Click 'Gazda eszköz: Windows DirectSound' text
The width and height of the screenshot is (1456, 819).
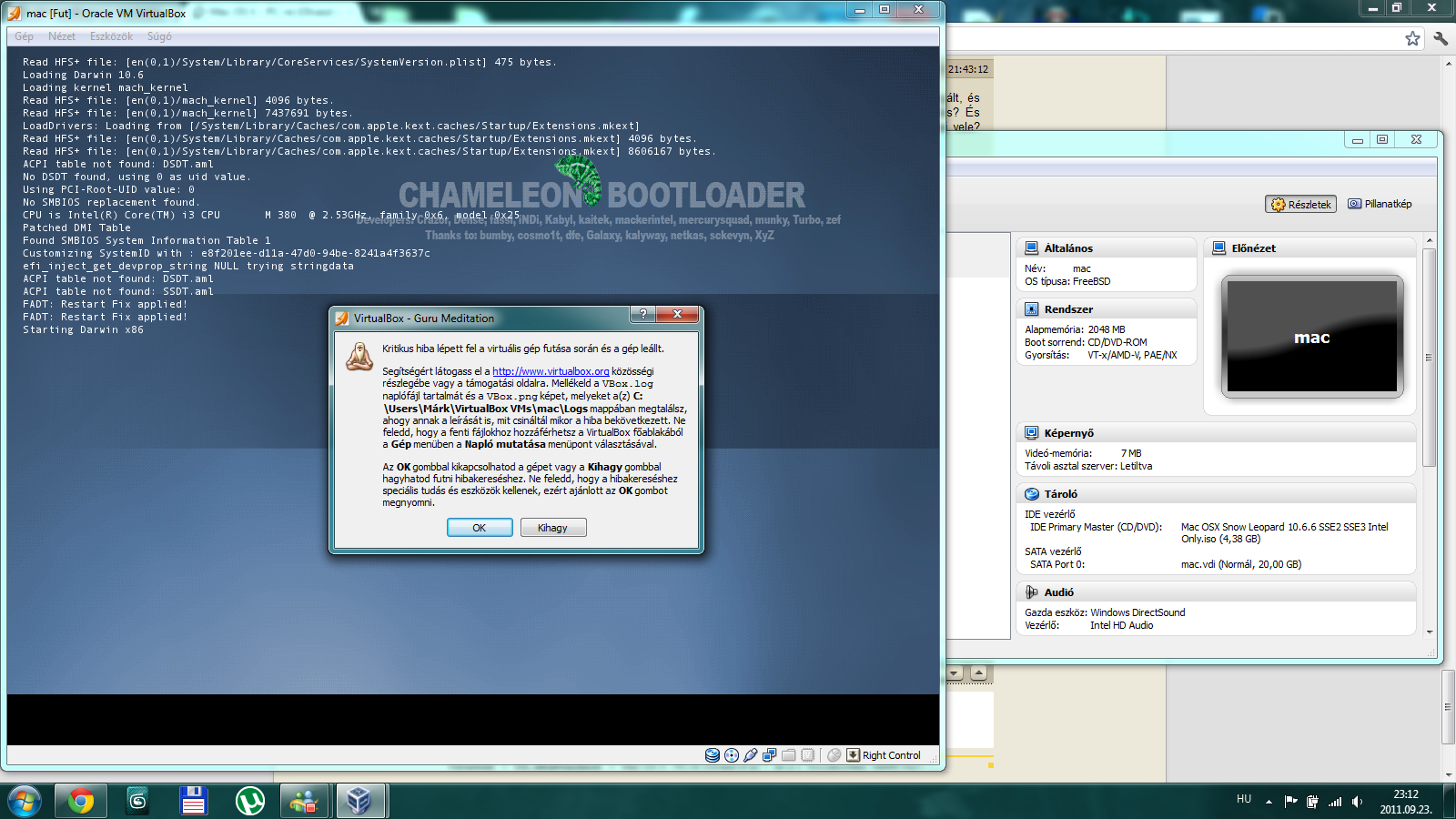click(x=1105, y=612)
